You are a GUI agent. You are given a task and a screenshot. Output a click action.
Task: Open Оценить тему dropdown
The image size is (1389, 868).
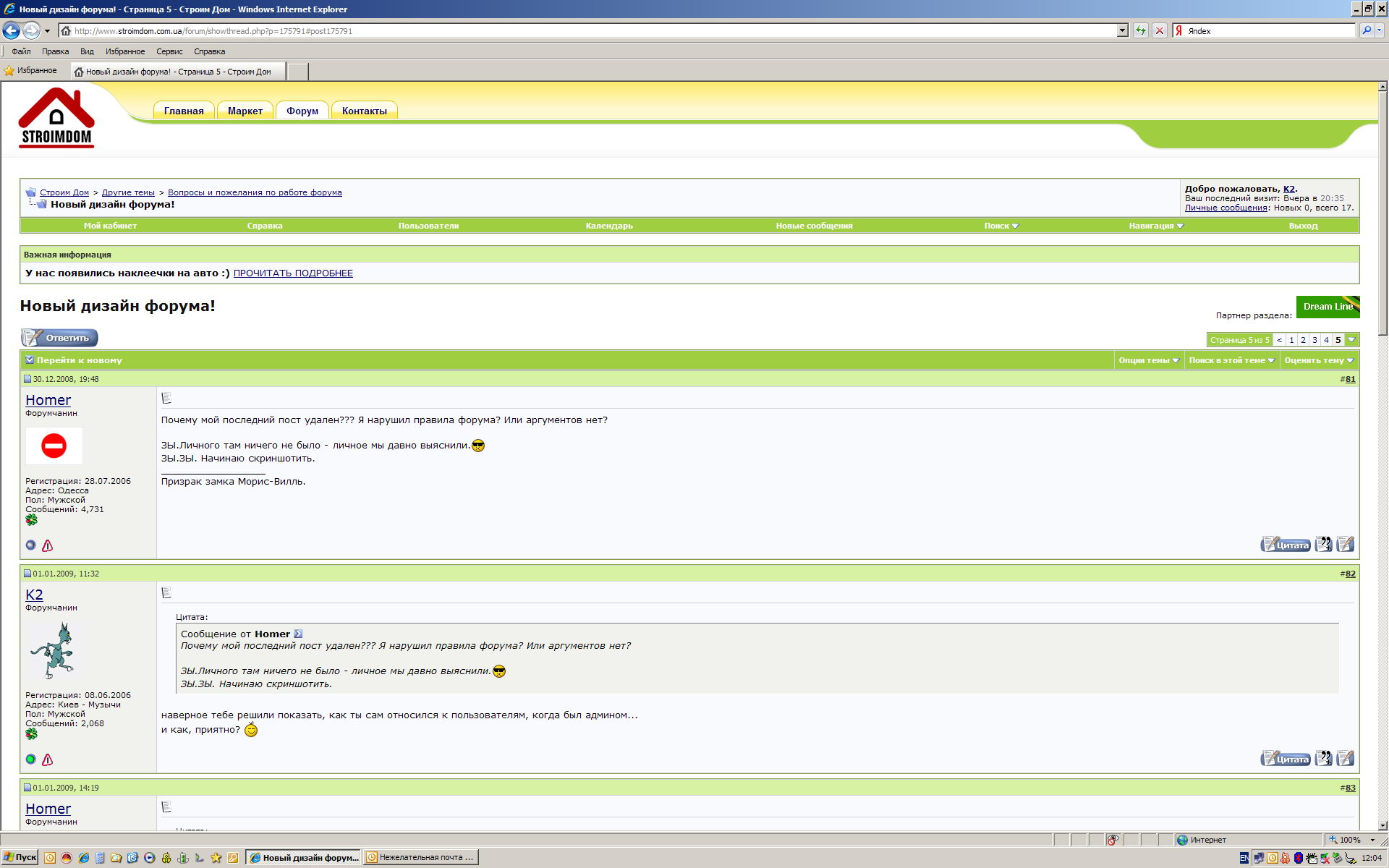coord(1319,360)
